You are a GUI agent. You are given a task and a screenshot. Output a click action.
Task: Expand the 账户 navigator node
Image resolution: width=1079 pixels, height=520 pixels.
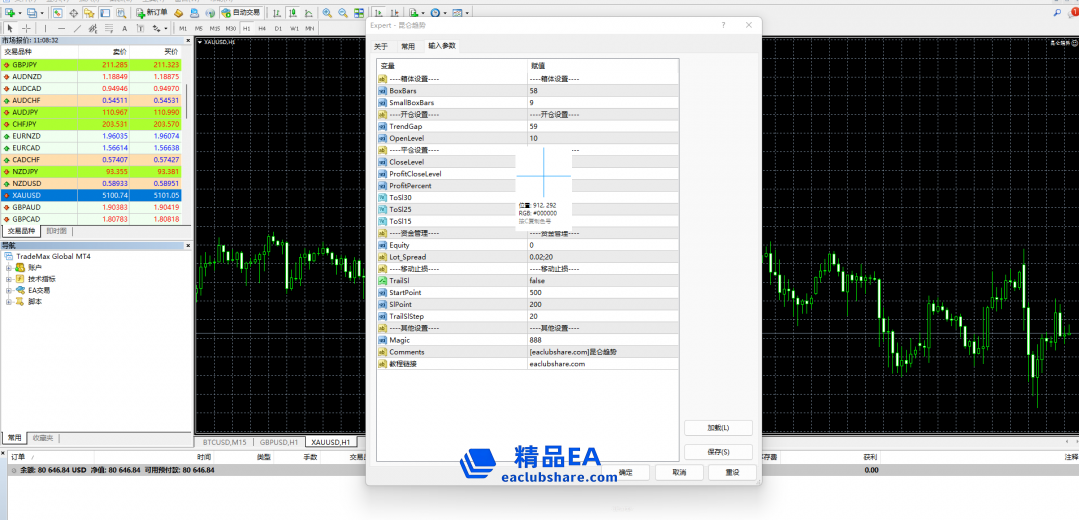[9, 267]
